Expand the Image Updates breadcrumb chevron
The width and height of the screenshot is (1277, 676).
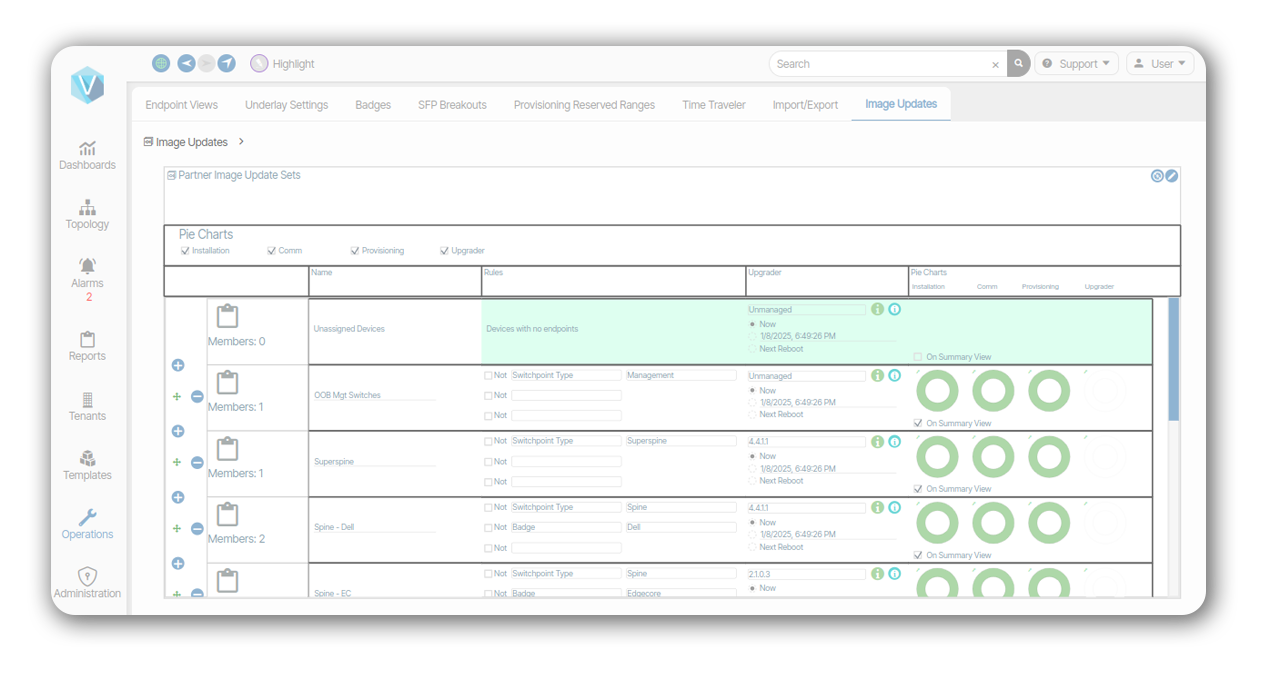pos(241,142)
